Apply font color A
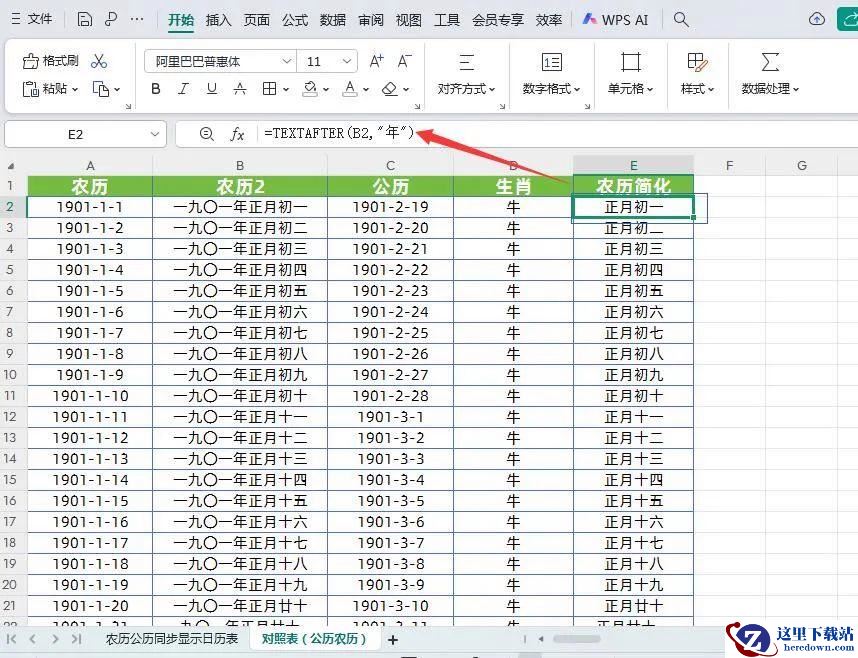The width and height of the screenshot is (858, 658). tap(350, 89)
